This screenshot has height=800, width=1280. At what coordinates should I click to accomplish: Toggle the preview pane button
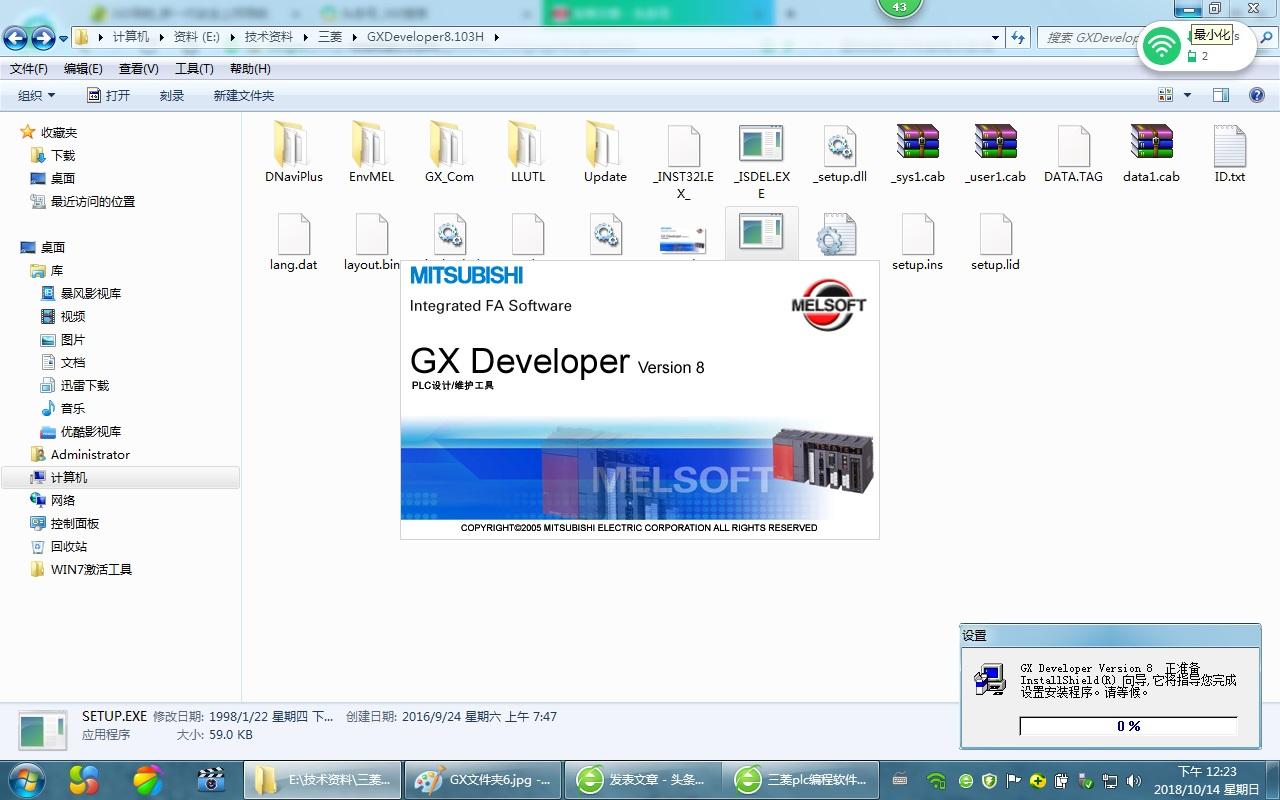[1221, 95]
